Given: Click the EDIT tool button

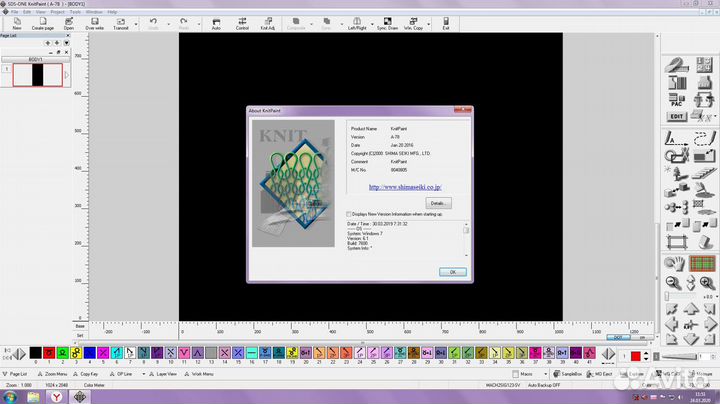Looking at the screenshot, I should coord(676,117).
